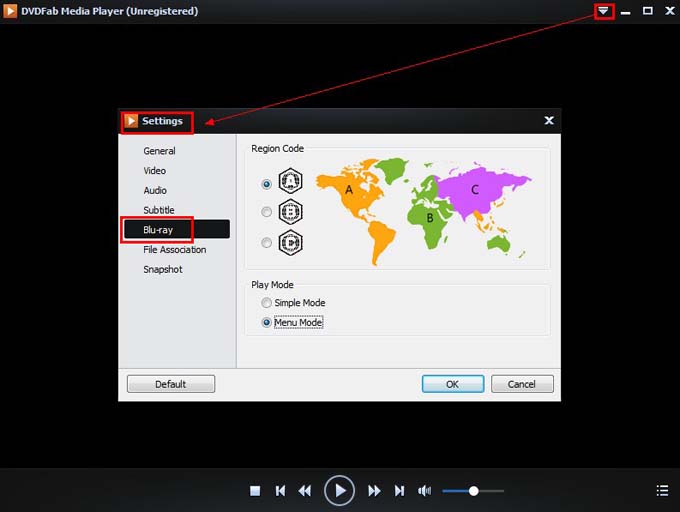The height and width of the screenshot is (512, 680).
Task: Skip to next track
Action: 399,491
